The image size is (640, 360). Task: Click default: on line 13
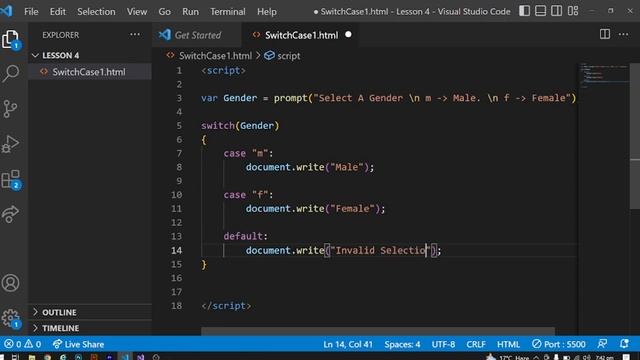coord(245,236)
